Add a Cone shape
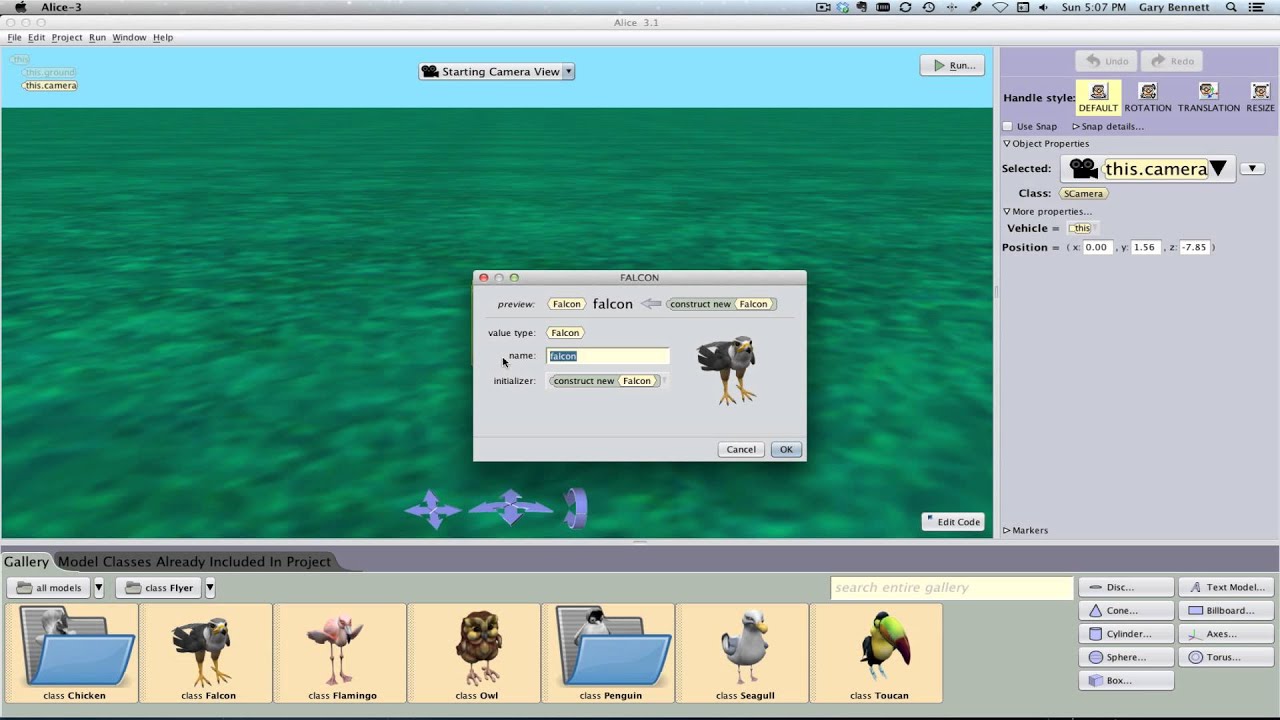Image resolution: width=1280 pixels, height=720 pixels. pos(1126,610)
